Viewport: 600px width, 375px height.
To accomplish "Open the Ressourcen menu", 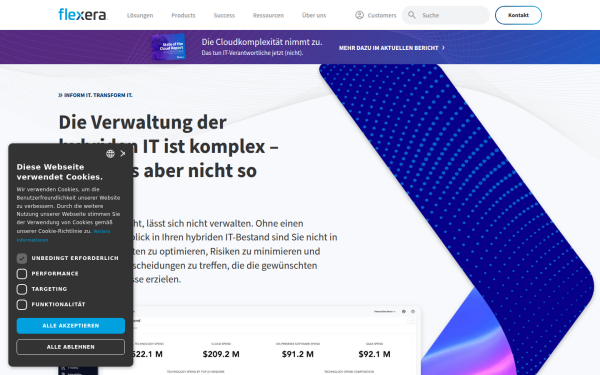I will [x=268, y=15].
